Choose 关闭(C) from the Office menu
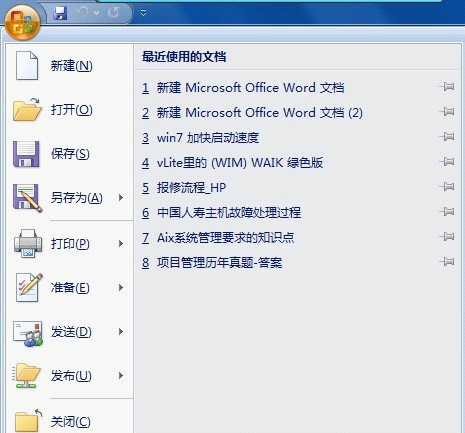 tap(71, 422)
